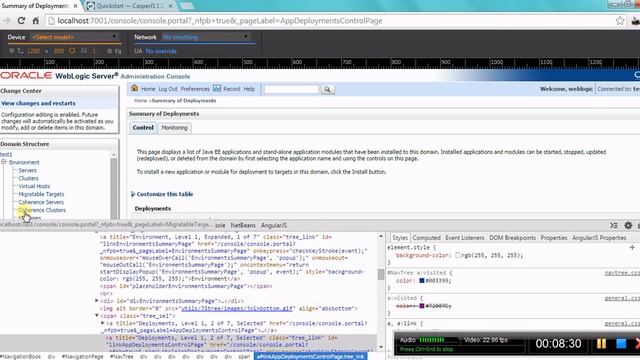Open Coherence Clusters tree item
This screenshot has height=360, width=640.
(x=42, y=210)
